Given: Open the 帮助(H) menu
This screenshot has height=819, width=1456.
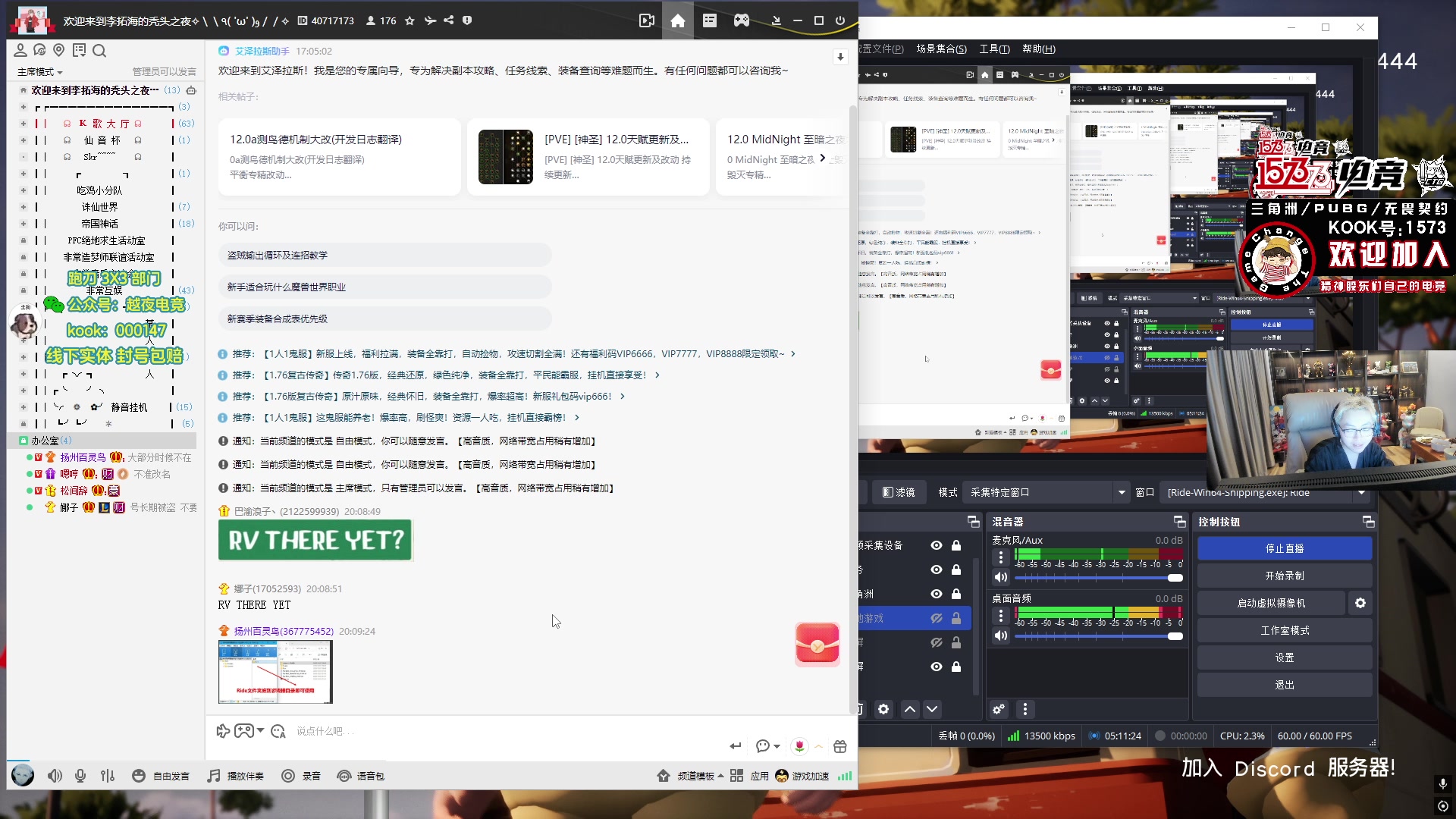Looking at the screenshot, I should (x=1038, y=49).
